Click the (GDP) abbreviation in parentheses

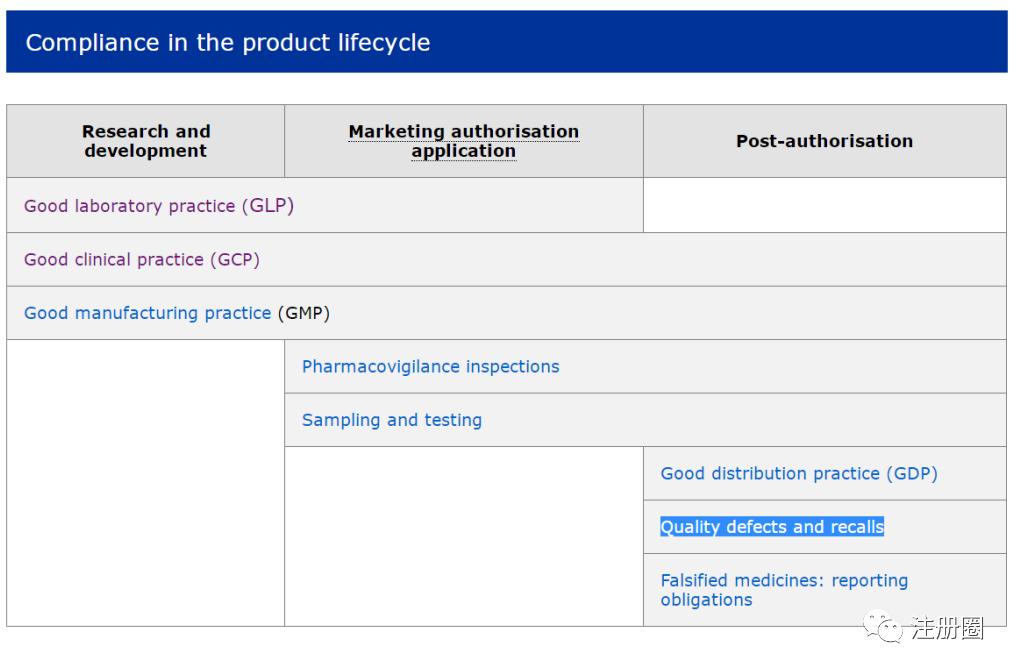click(912, 474)
